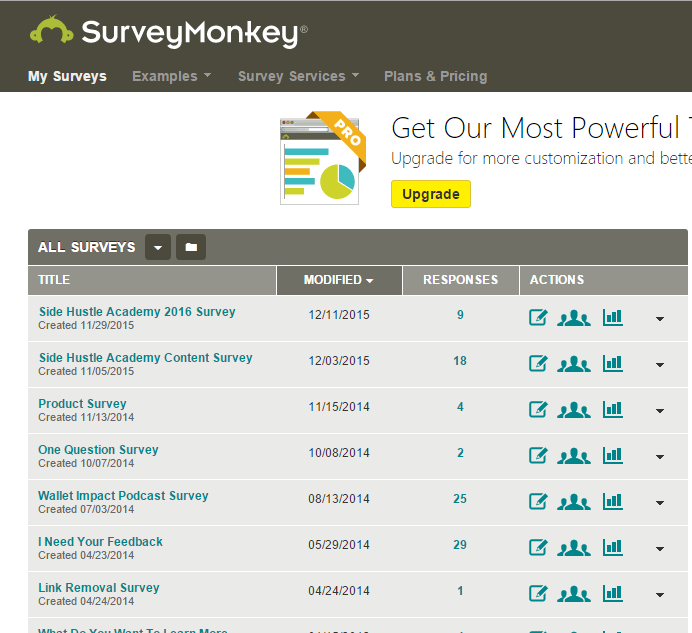Go to My Surveys tab
This screenshot has height=633, width=692.
point(67,76)
